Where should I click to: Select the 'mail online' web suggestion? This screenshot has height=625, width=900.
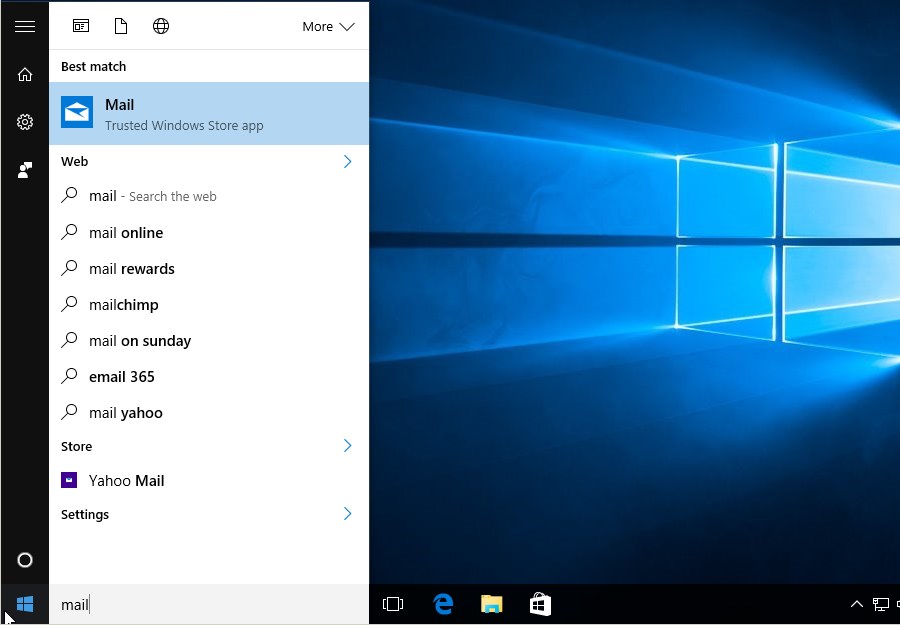point(126,233)
